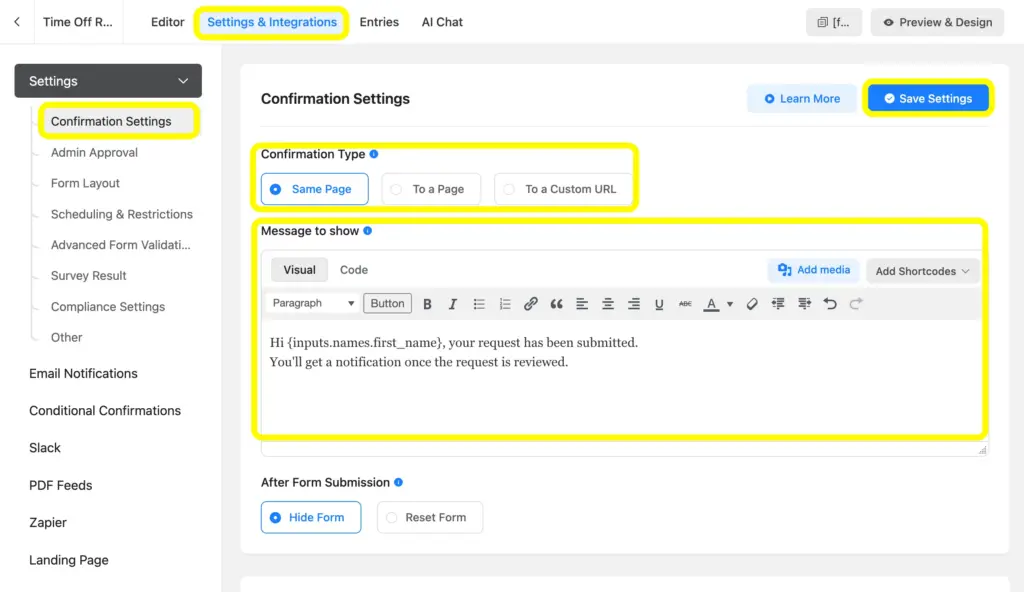Insert a hyperlink via the link icon
This screenshot has width=1024, height=592.
(x=530, y=304)
